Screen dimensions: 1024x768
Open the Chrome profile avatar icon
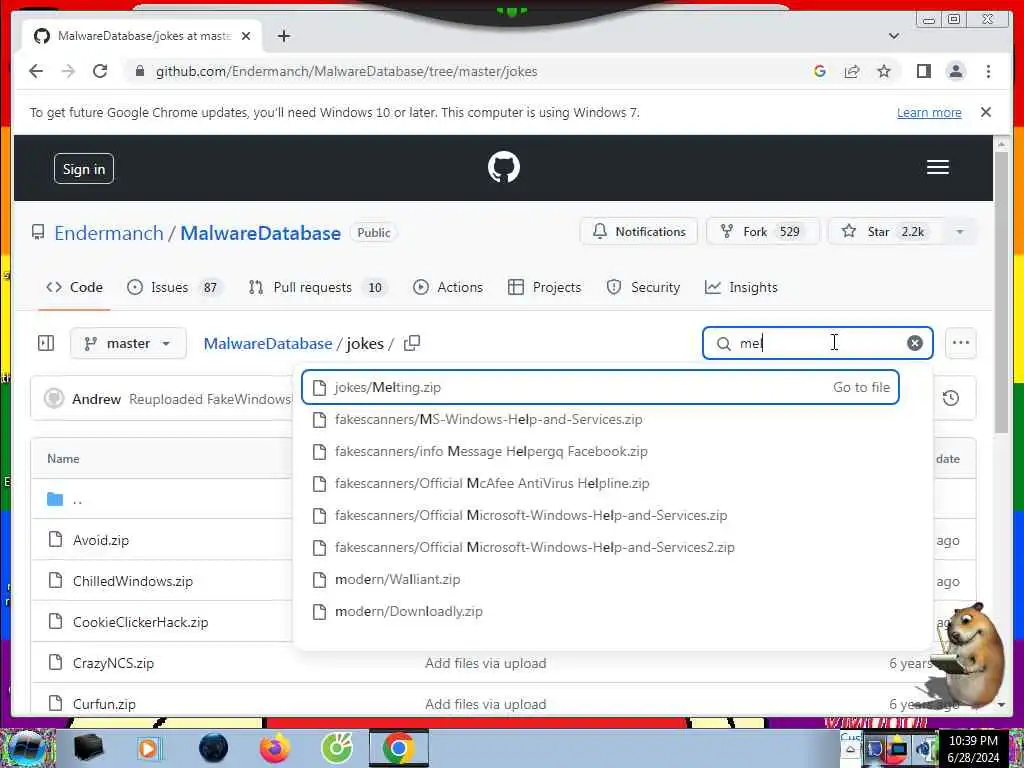955,71
